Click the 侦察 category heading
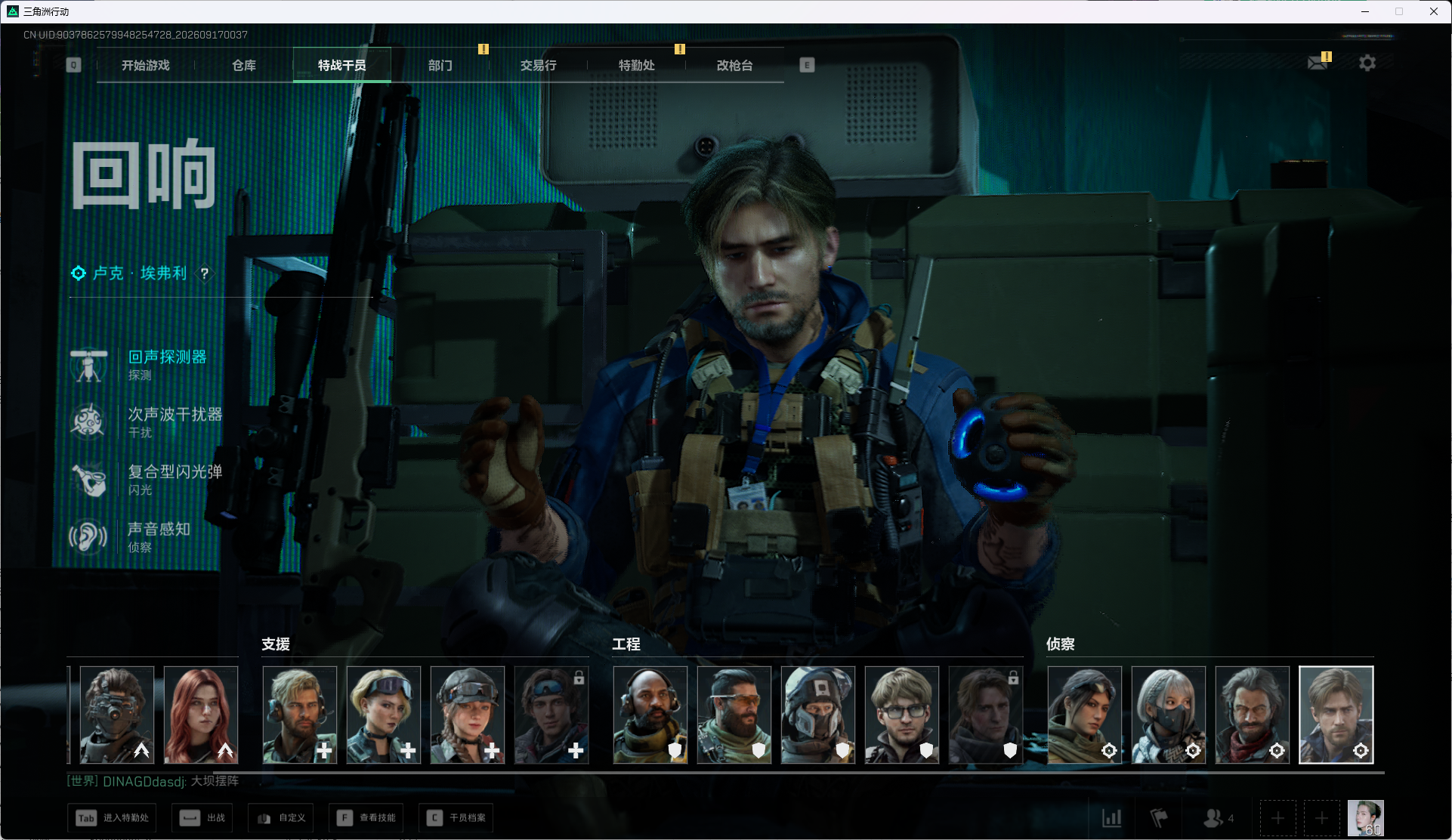The image size is (1452, 840). pyautogui.click(x=1061, y=644)
